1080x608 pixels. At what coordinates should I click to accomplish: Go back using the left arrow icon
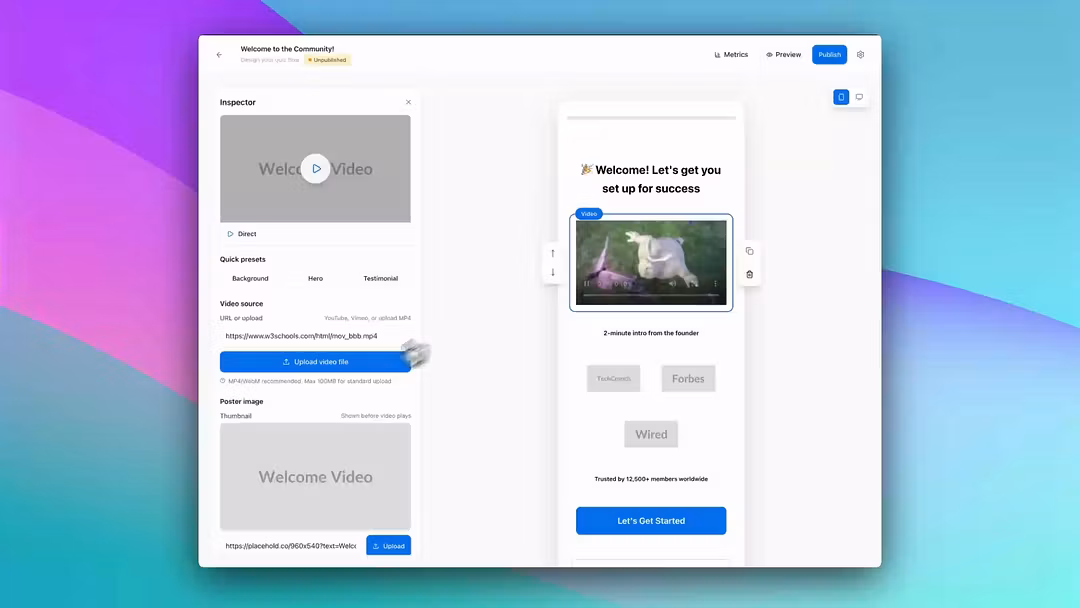(219, 55)
